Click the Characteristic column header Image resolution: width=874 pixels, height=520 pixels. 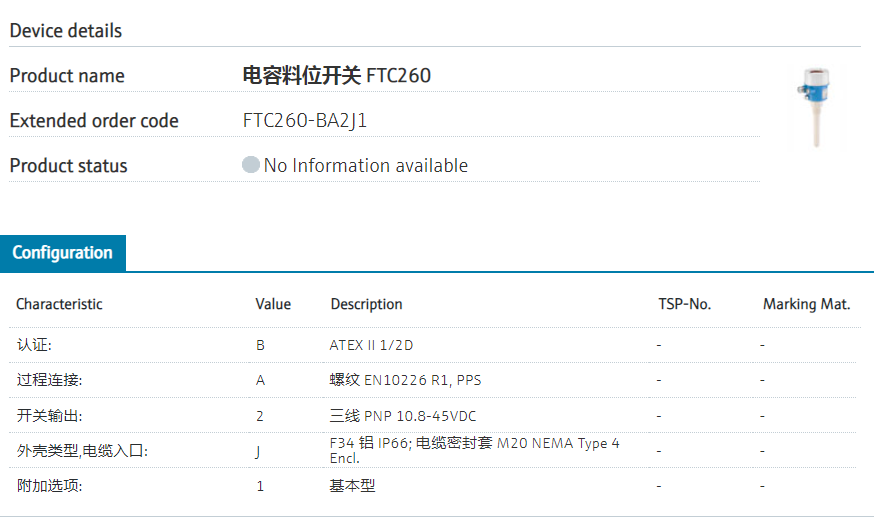pos(59,304)
